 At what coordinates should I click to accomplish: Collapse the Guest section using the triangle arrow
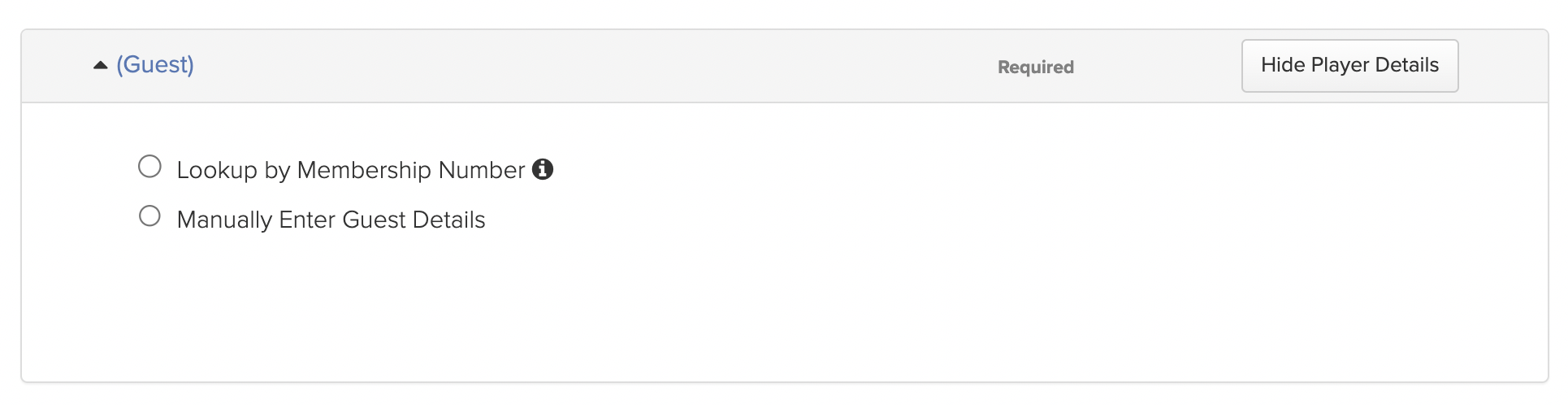[101, 65]
